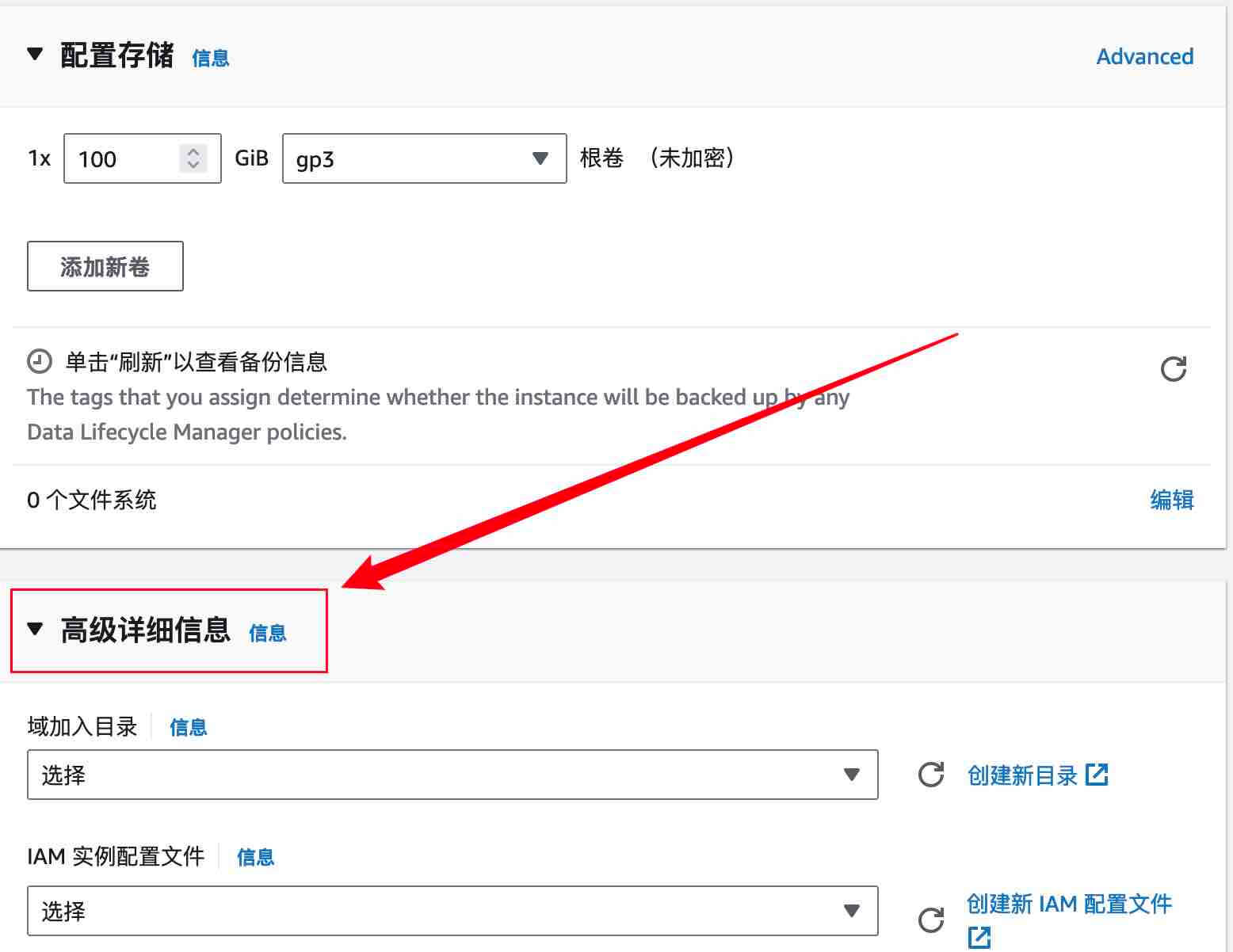Click the clock icon next to backup info text
Screen dimensions: 1233x952
point(40,362)
